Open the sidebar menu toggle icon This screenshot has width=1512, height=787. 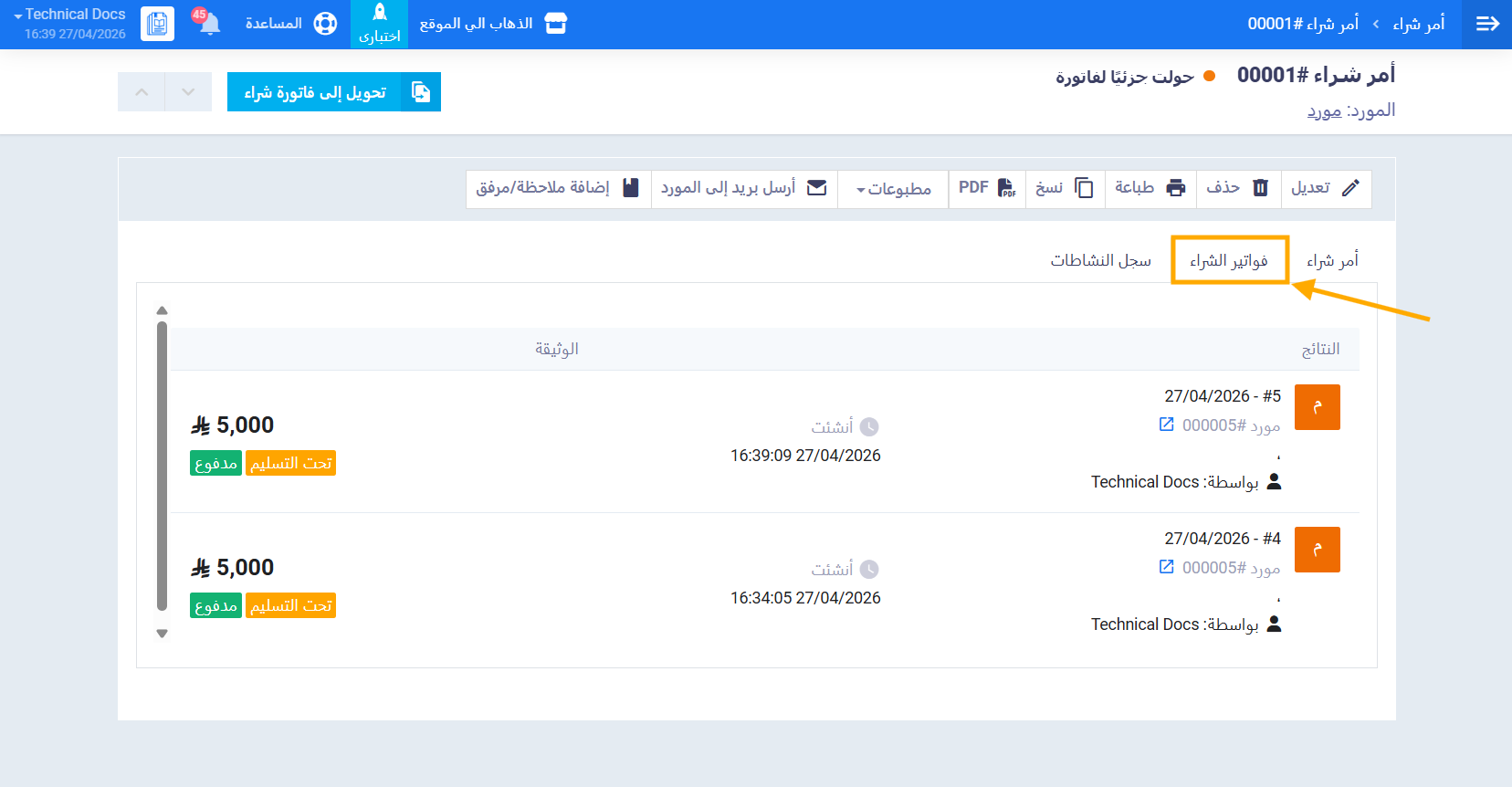[1487, 24]
